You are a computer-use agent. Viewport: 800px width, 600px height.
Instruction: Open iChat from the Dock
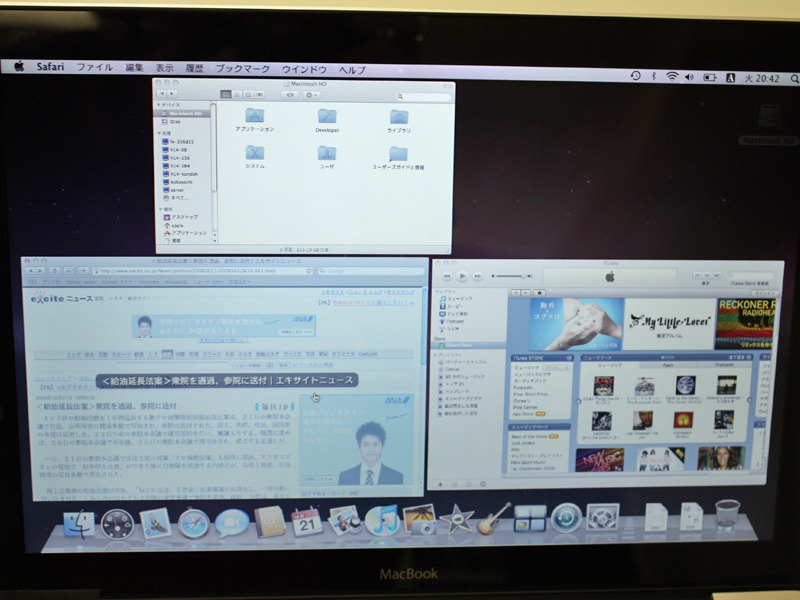coord(232,523)
